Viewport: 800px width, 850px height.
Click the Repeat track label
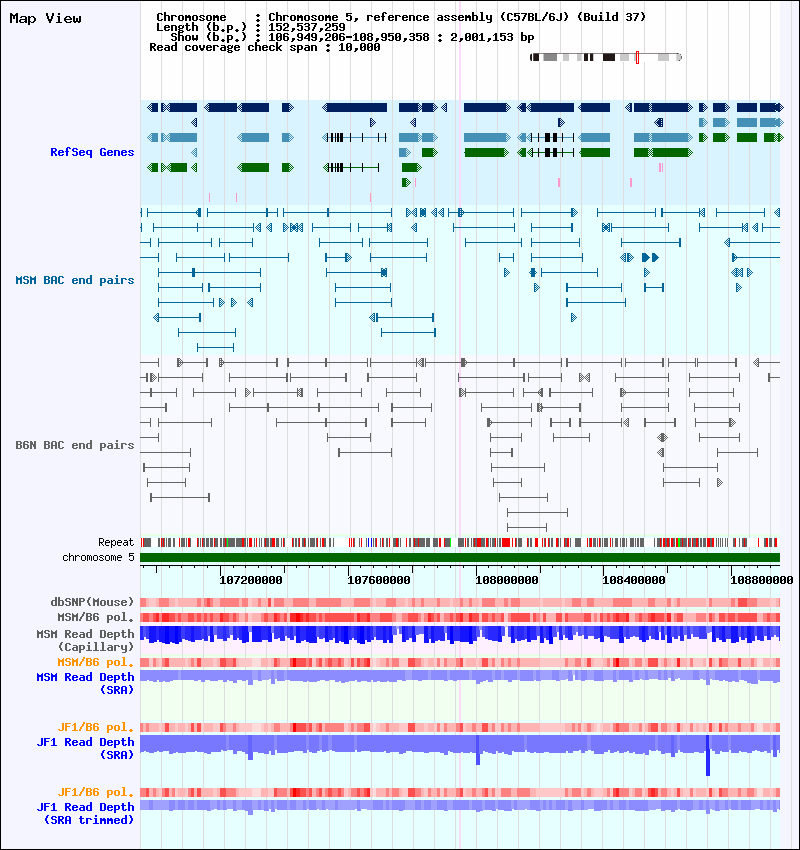click(116, 543)
